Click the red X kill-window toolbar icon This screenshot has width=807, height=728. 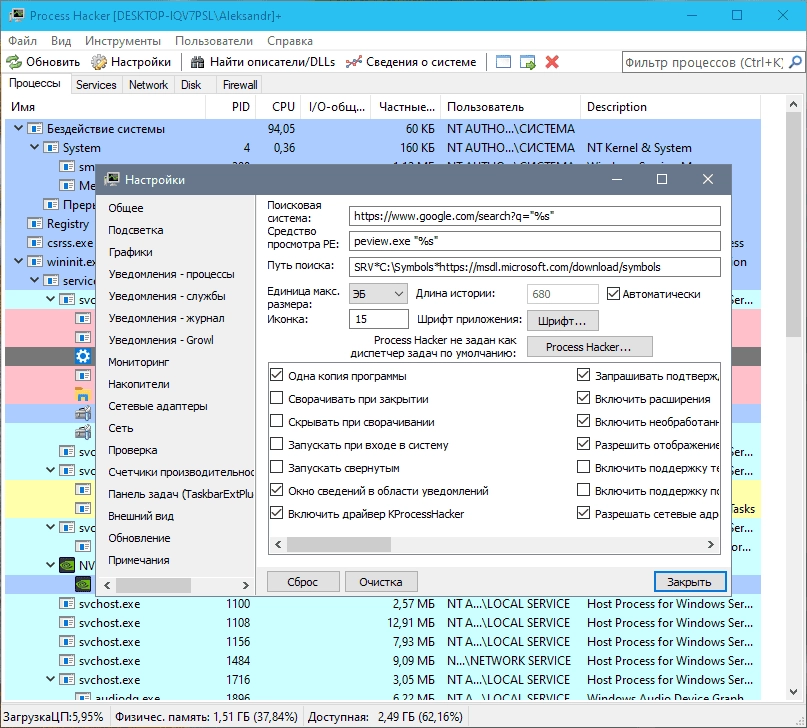click(552, 62)
